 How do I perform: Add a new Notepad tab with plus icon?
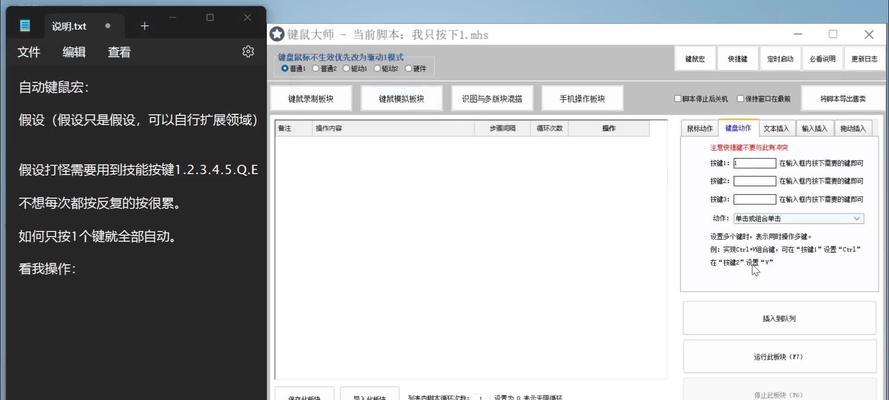click(145, 26)
